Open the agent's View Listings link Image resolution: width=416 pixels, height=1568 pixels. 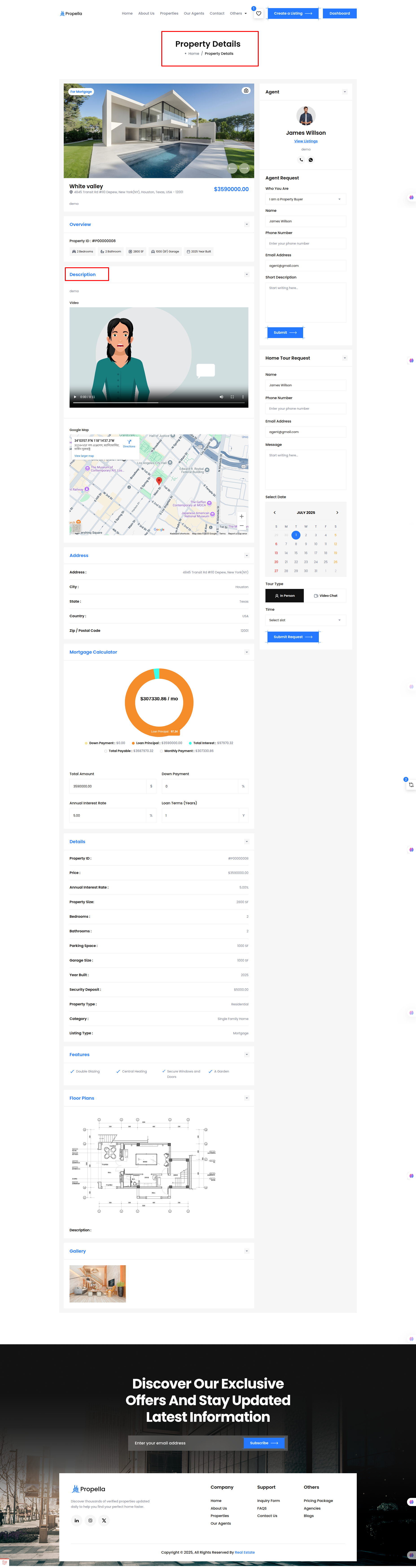(x=306, y=141)
